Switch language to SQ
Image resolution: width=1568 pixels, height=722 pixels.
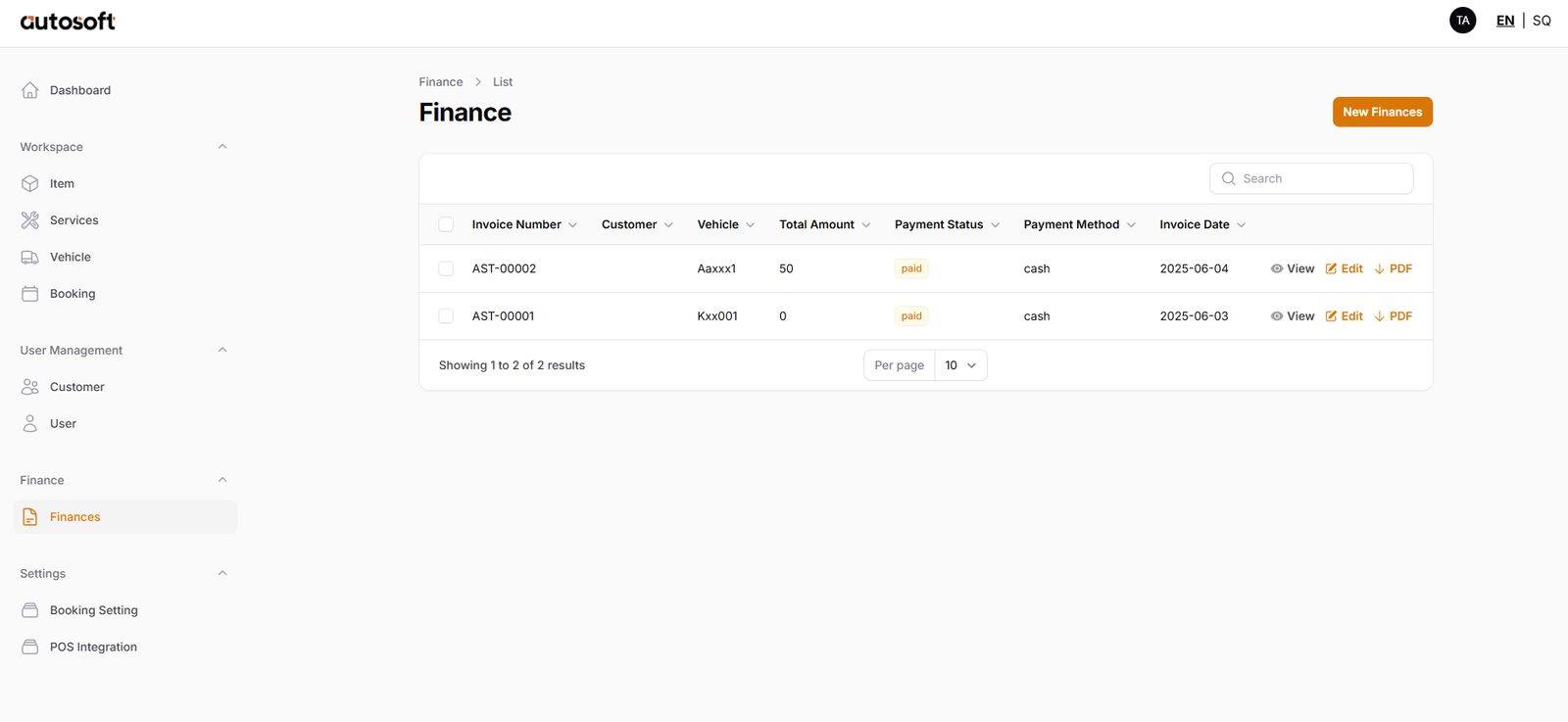coord(1542,21)
